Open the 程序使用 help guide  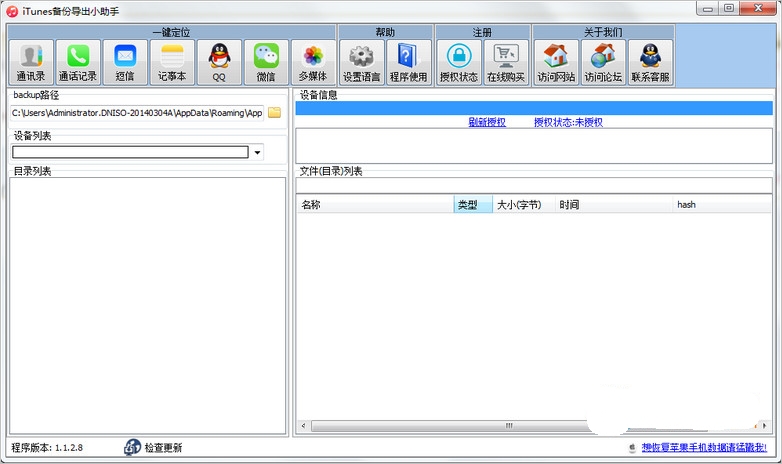pos(408,62)
